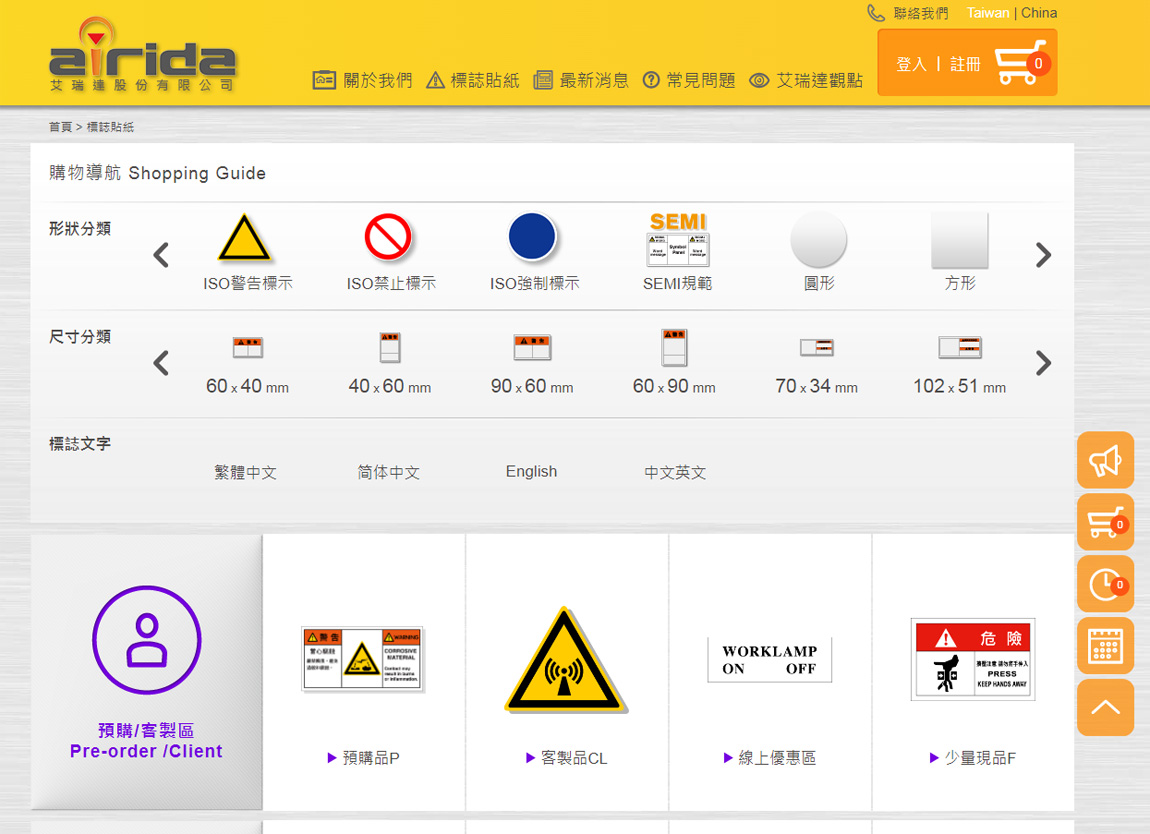Go to 常見問題 in navigation
The image size is (1150, 834).
click(x=689, y=80)
